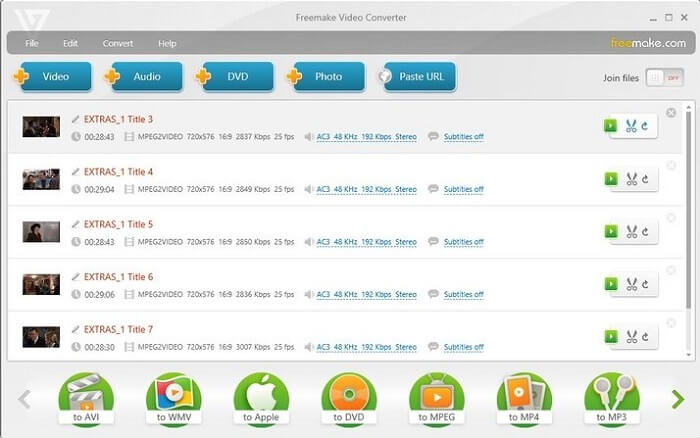Open the scissors editor for Title 7
Image resolution: width=700 pixels, height=438 pixels.
coord(631,336)
